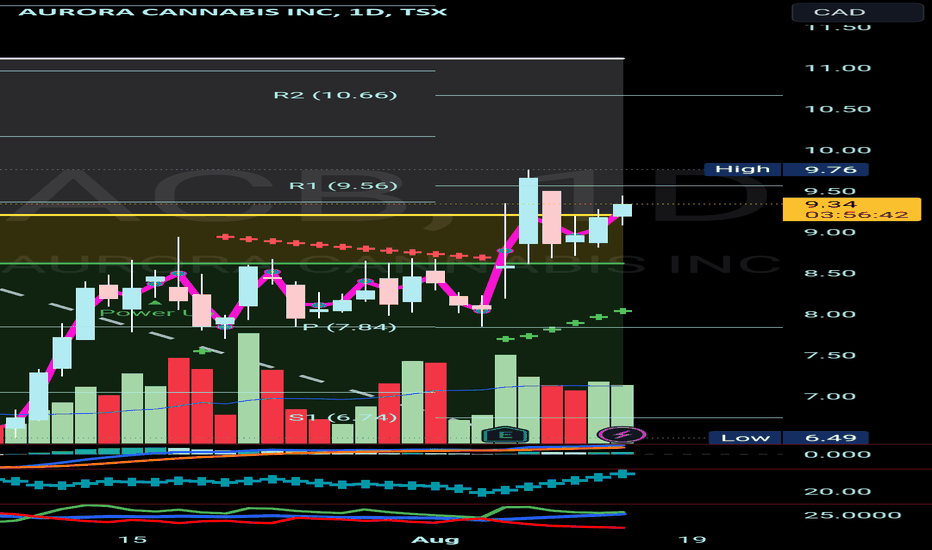Click the 7.00 price scale value
The height and width of the screenshot is (550, 932).
pos(830,397)
